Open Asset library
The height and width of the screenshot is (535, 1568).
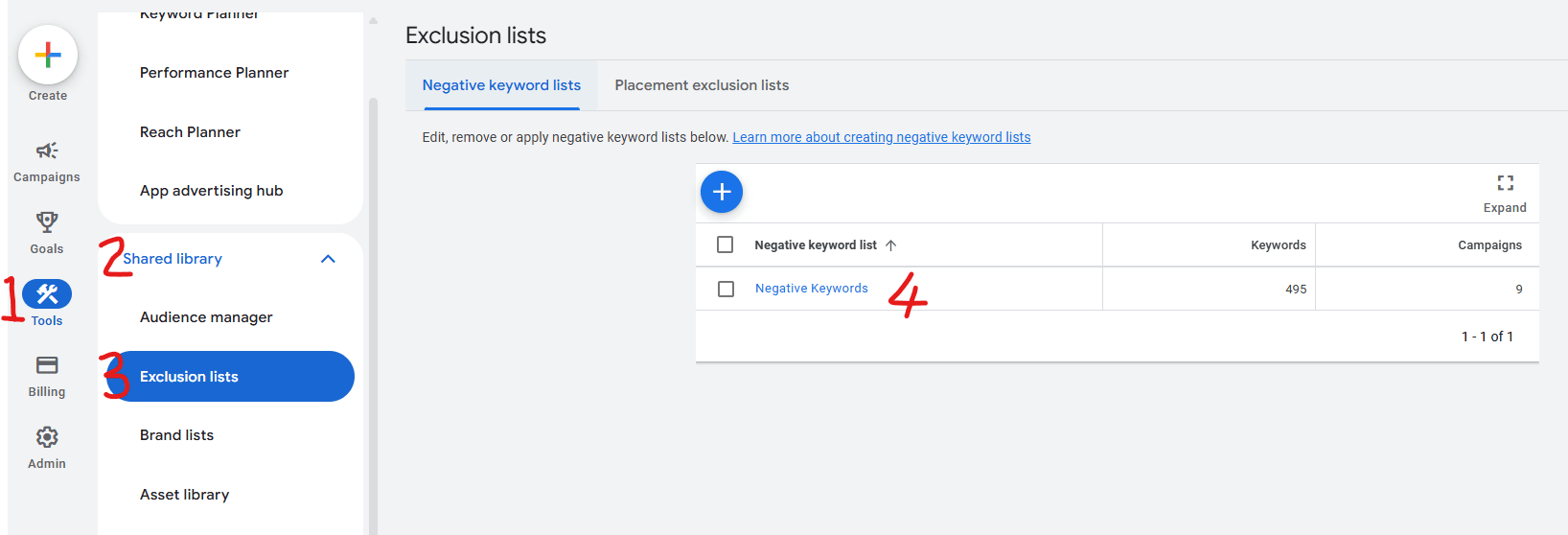click(184, 495)
